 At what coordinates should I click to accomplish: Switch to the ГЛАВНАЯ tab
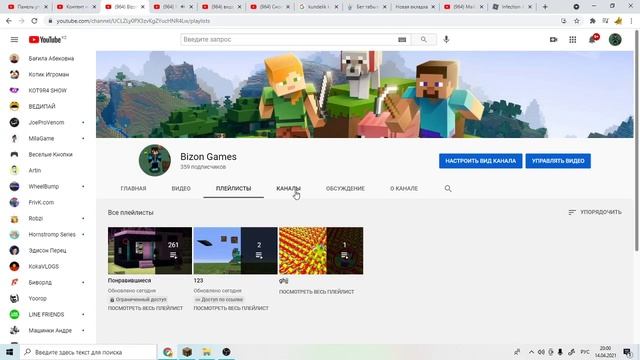[x=133, y=189]
